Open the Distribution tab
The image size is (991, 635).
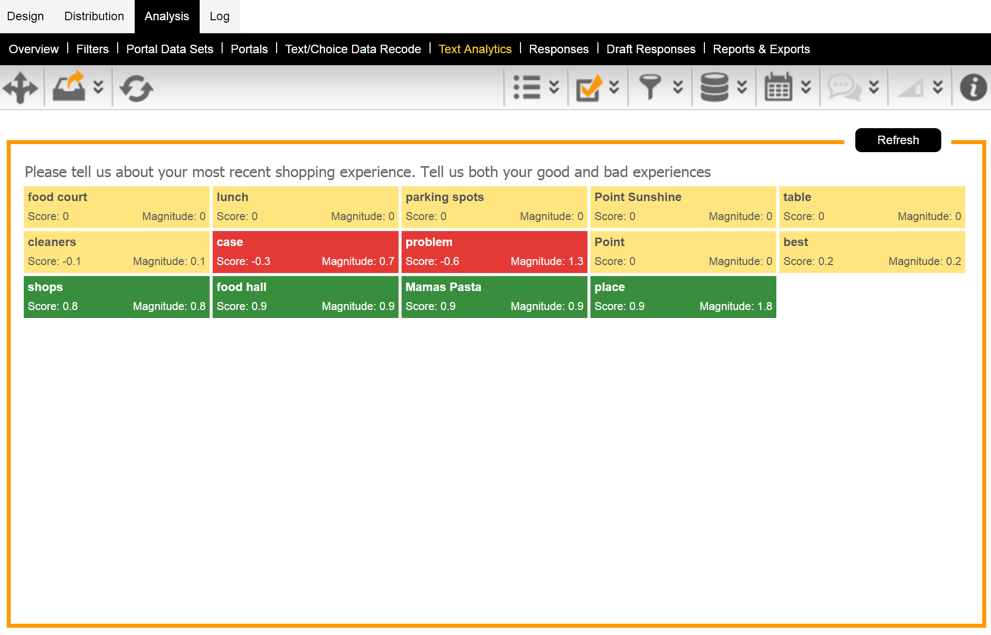click(93, 16)
